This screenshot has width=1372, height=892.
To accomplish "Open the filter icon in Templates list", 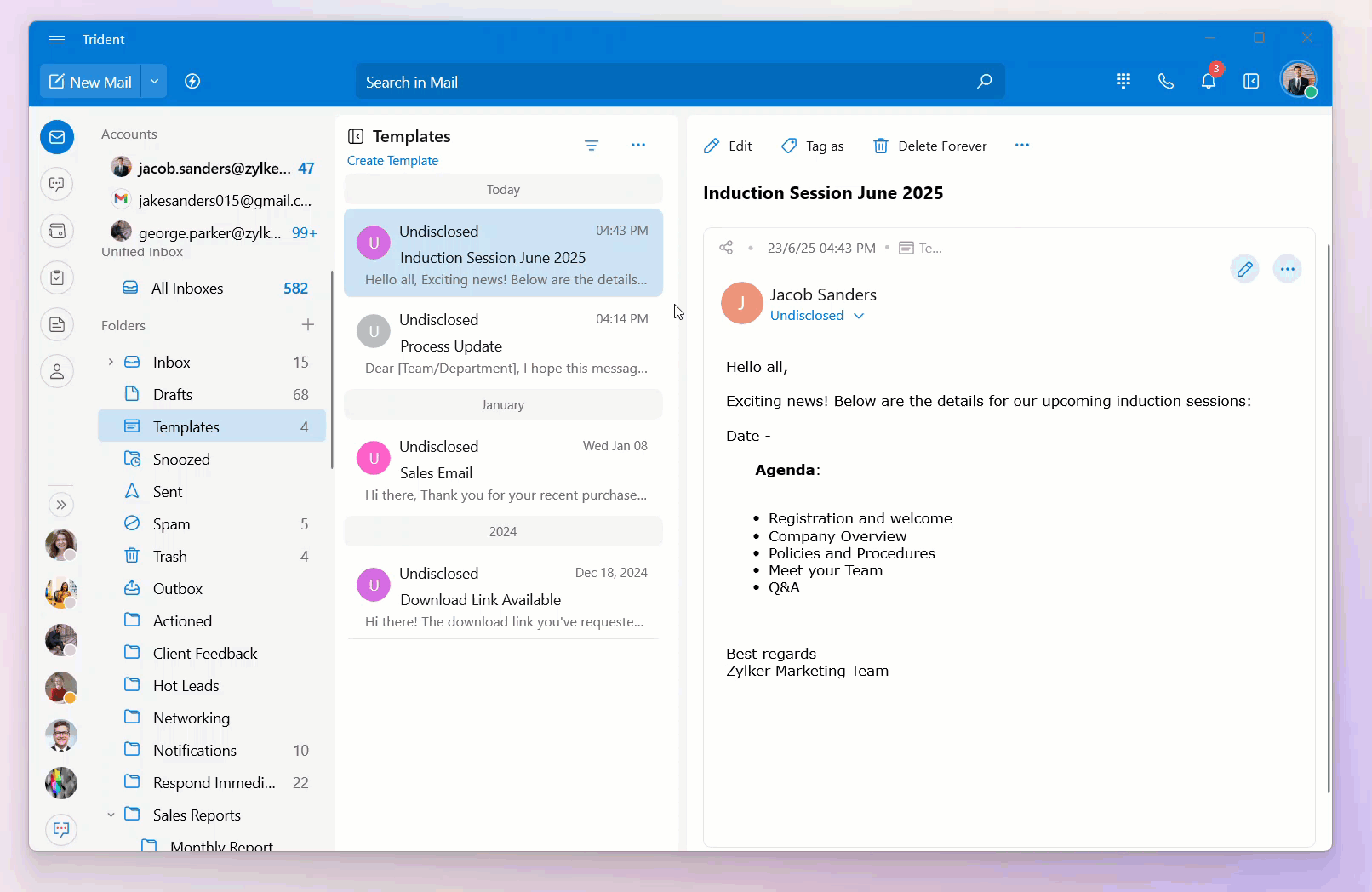I will pos(592,146).
